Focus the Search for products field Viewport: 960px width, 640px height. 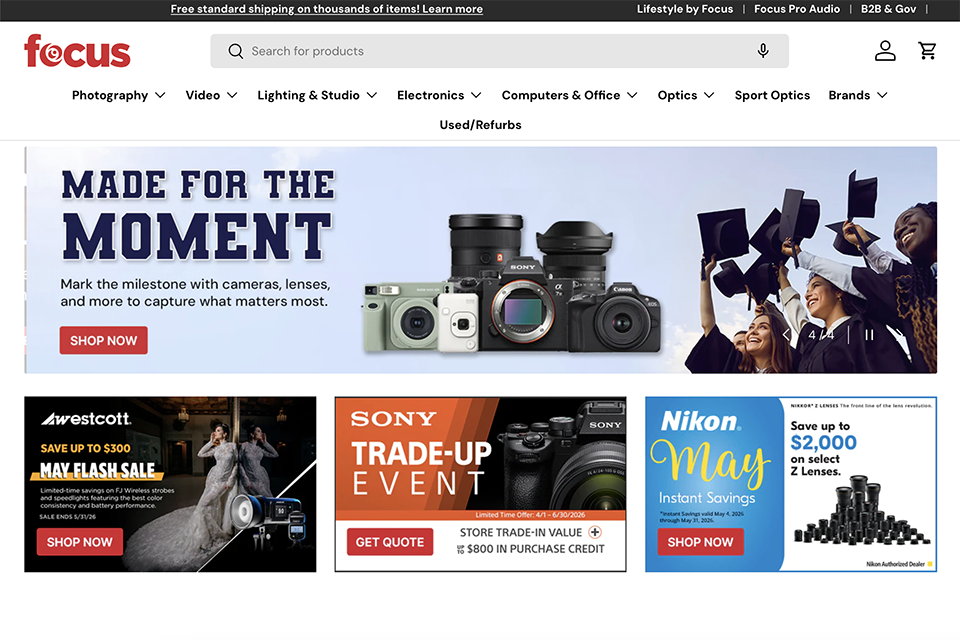[x=500, y=51]
